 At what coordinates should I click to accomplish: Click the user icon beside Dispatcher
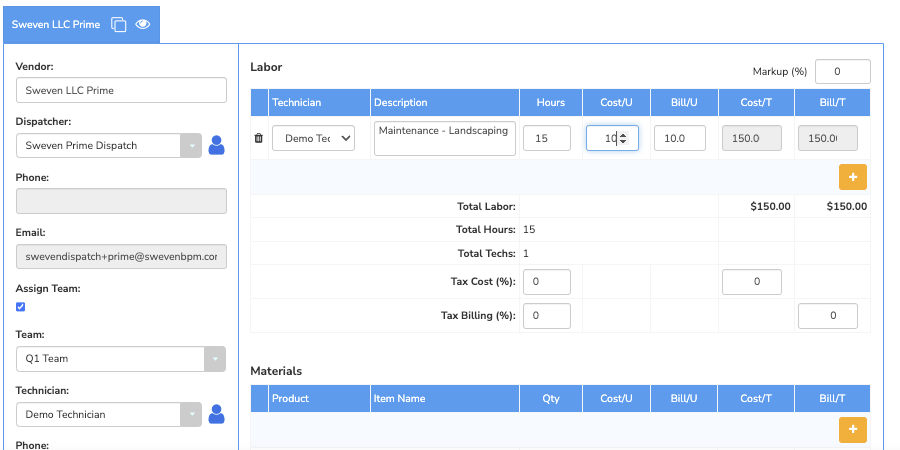(x=216, y=146)
